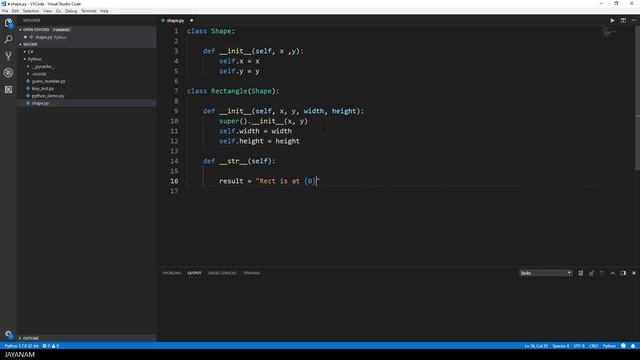Open the Selection menu
This screenshot has width=640, height=360.
click(31, 11)
